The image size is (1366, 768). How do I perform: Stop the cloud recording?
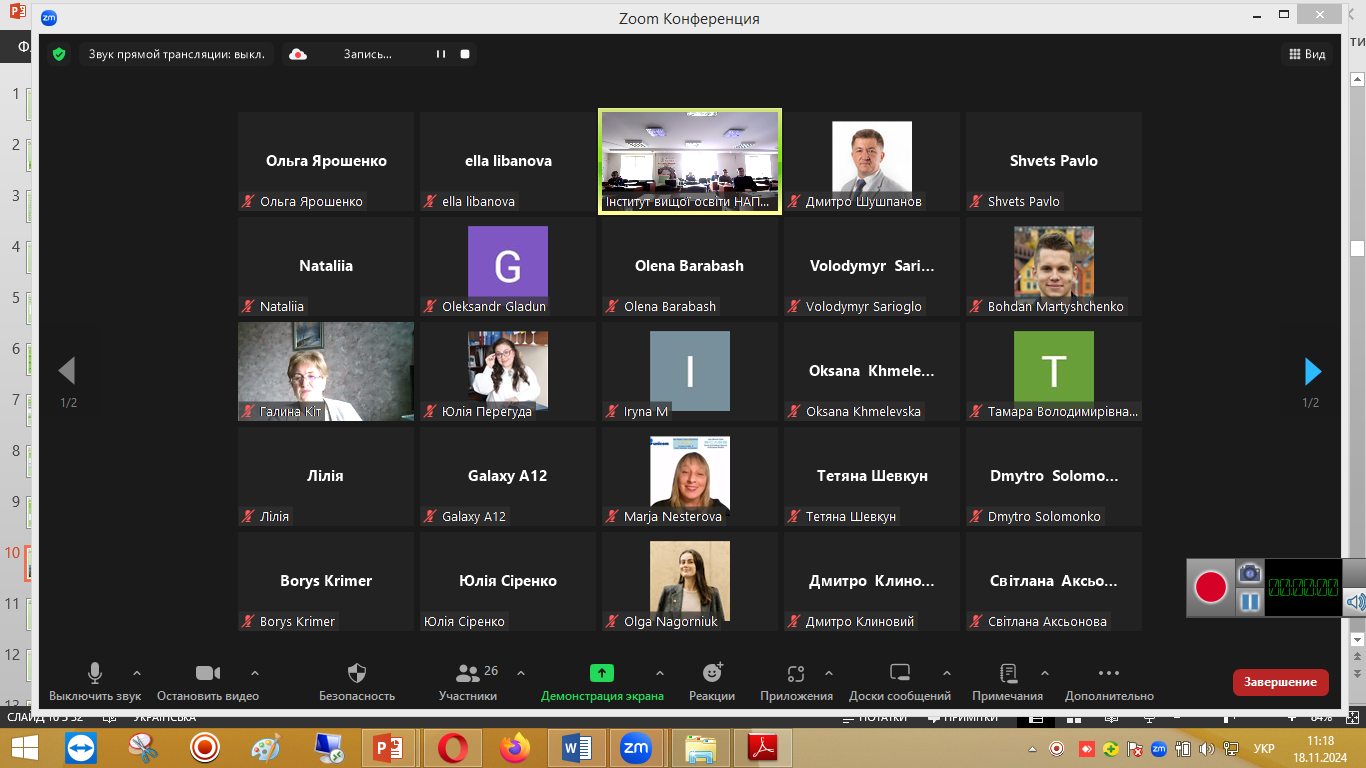pyautogui.click(x=465, y=54)
